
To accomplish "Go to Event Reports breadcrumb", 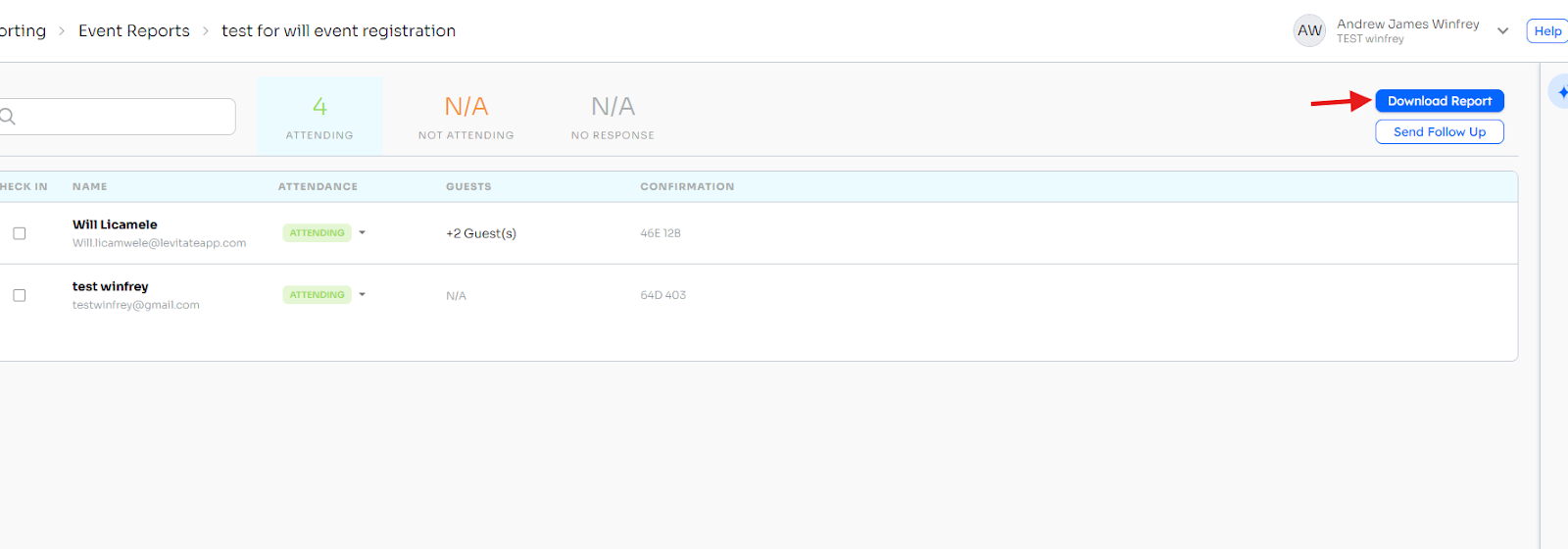I will (134, 30).
